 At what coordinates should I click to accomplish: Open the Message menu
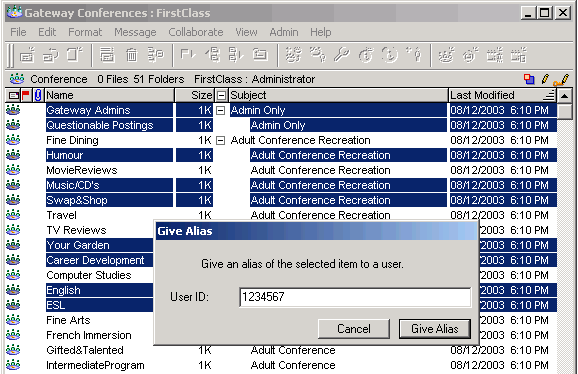click(135, 32)
